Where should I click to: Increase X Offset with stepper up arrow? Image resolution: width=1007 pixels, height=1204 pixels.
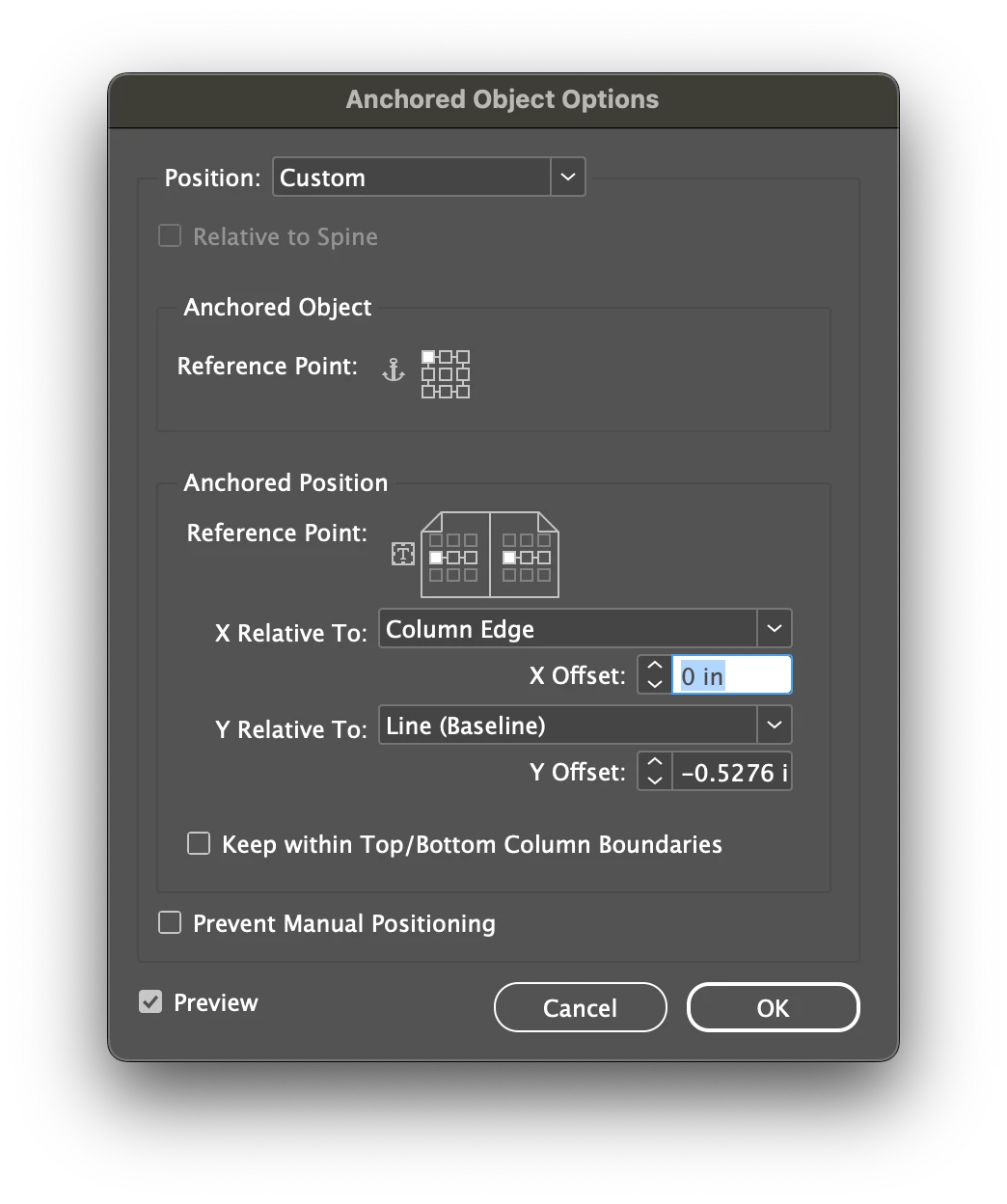tap(655, 667)
